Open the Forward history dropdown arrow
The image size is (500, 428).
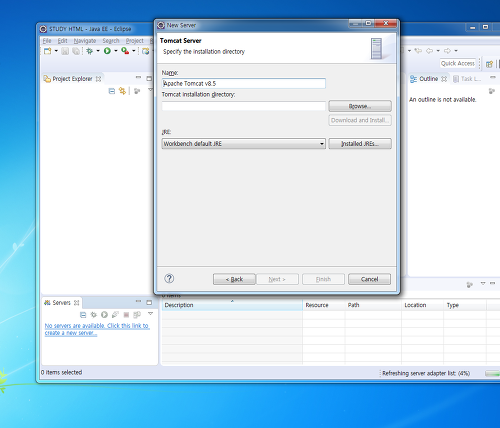[x=456, y=51]
